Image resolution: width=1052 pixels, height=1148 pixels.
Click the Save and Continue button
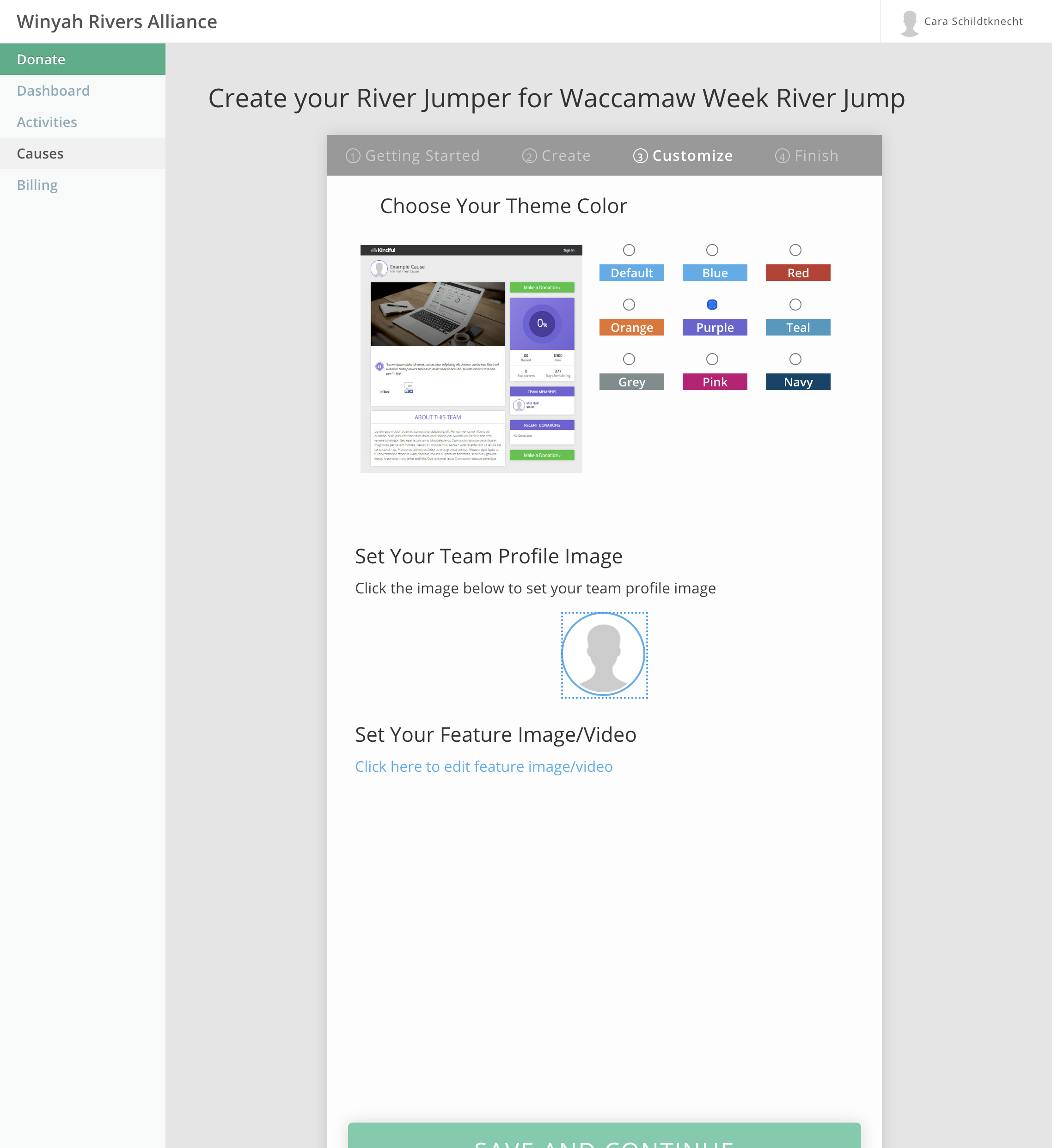coord(604,1136)
